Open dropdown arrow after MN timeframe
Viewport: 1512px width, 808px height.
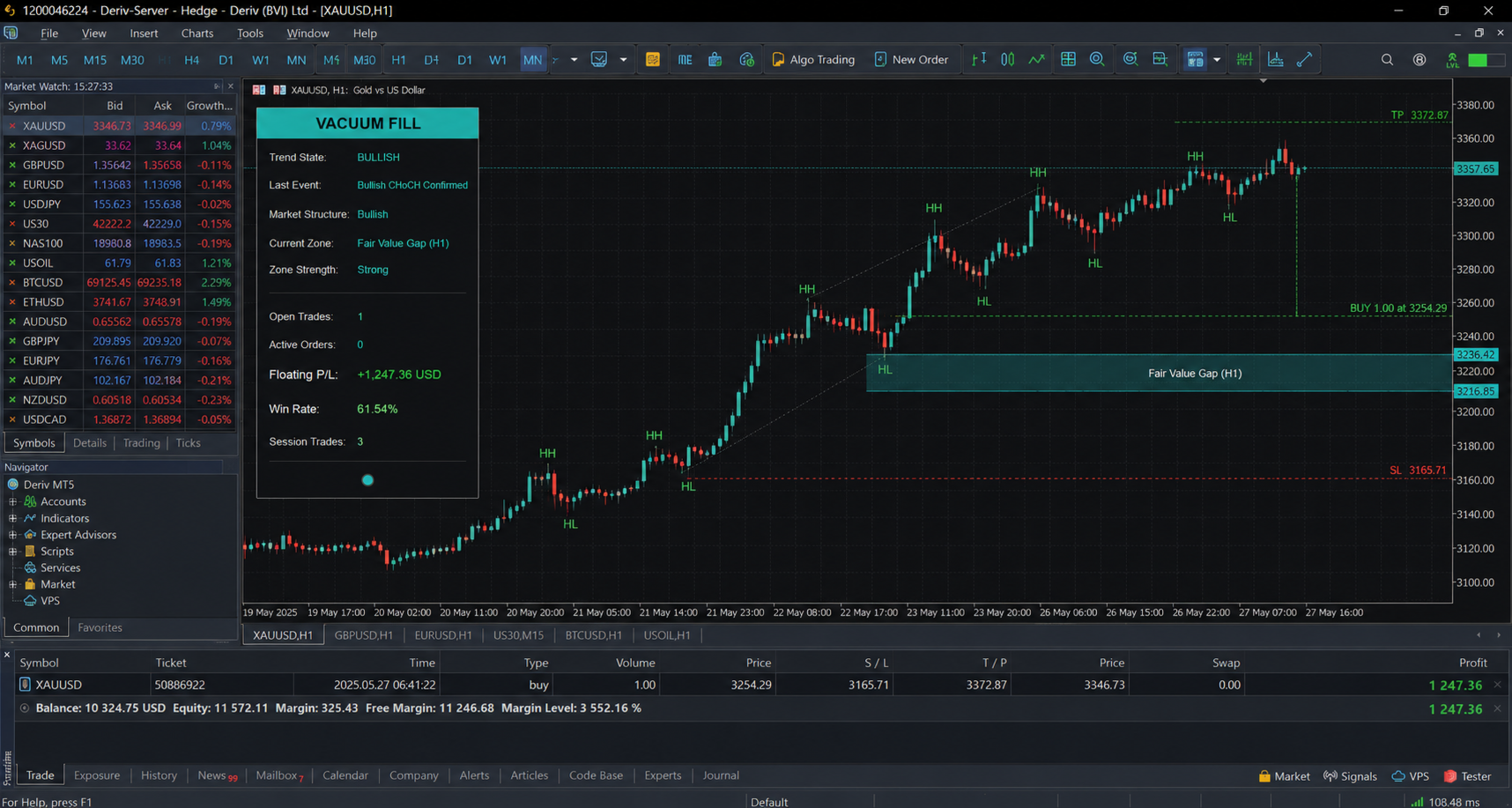(x=574, y=60)
